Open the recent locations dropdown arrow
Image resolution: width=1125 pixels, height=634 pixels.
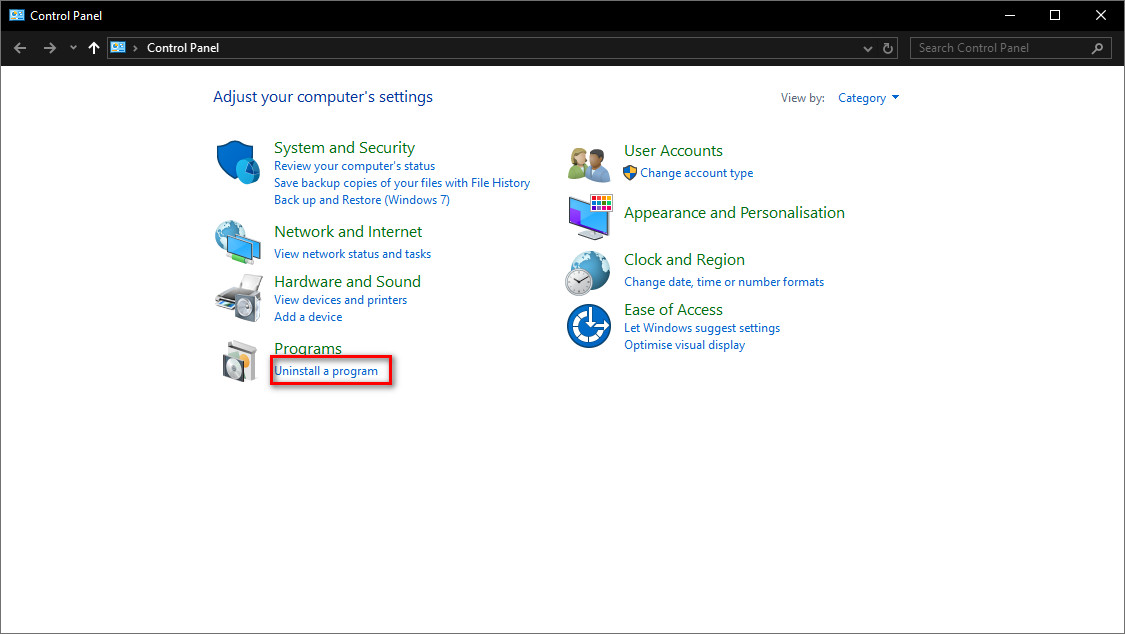pyautogui.click(x=73, y=48)
